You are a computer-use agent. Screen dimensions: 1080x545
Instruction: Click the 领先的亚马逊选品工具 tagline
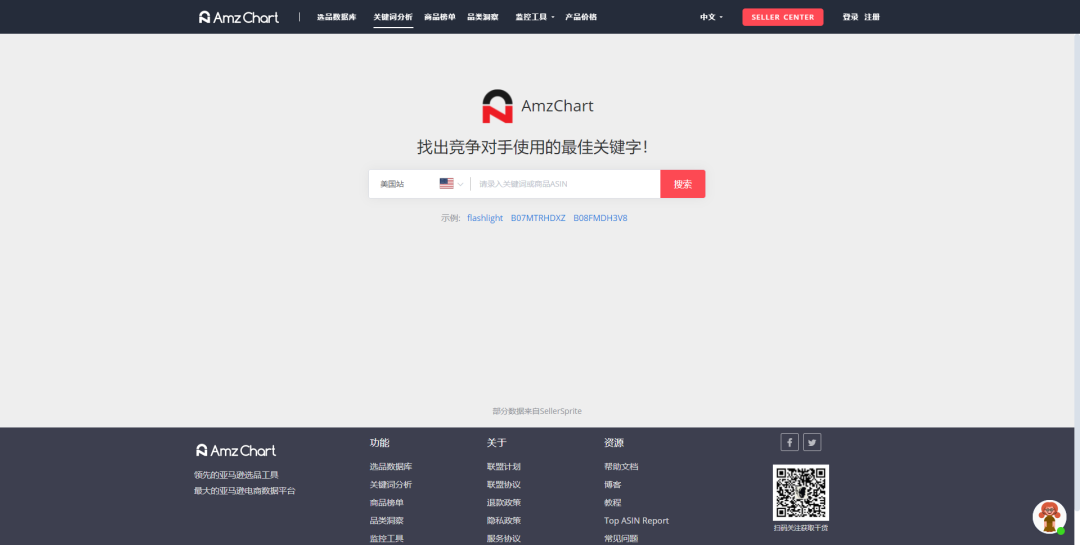coord(236,475)
